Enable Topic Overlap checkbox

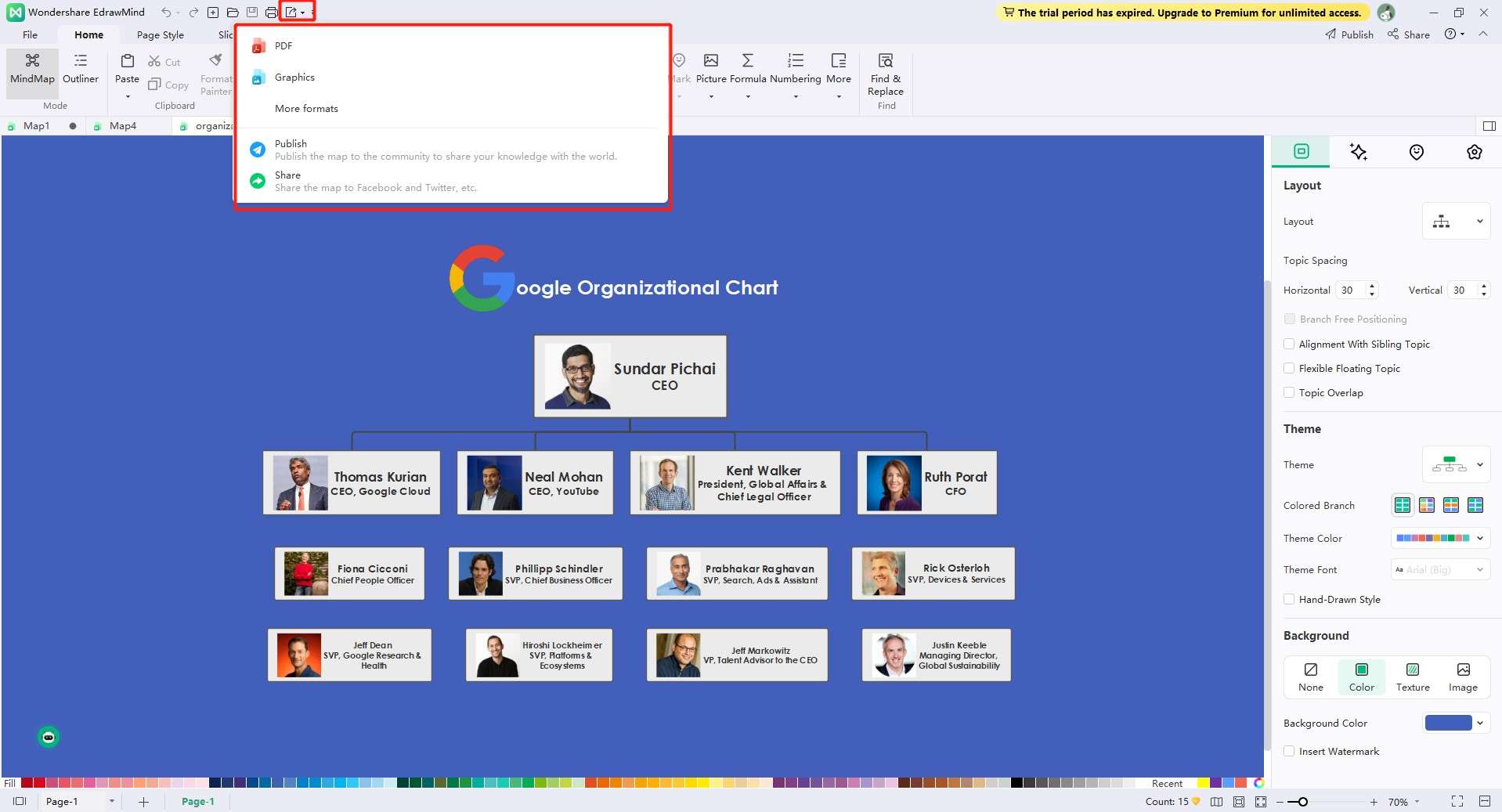pyautogui.click(x=1289, y=392)
